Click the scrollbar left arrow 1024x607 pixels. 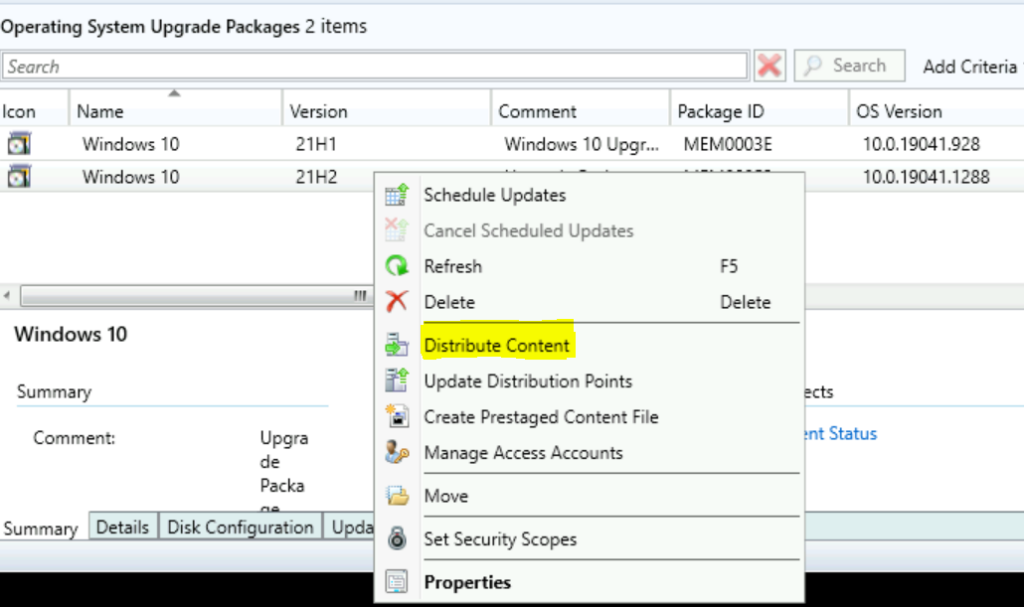coord(7,295)
